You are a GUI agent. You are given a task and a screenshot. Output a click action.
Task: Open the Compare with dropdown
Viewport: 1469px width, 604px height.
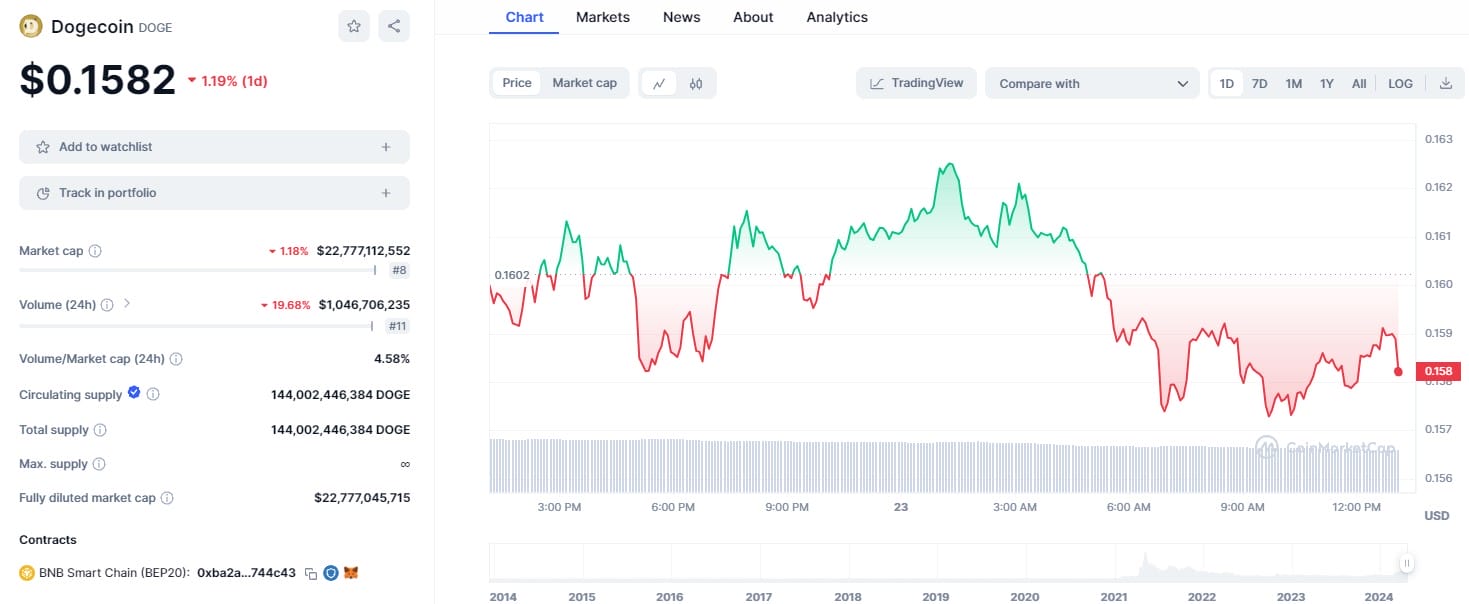(1092, 83)
